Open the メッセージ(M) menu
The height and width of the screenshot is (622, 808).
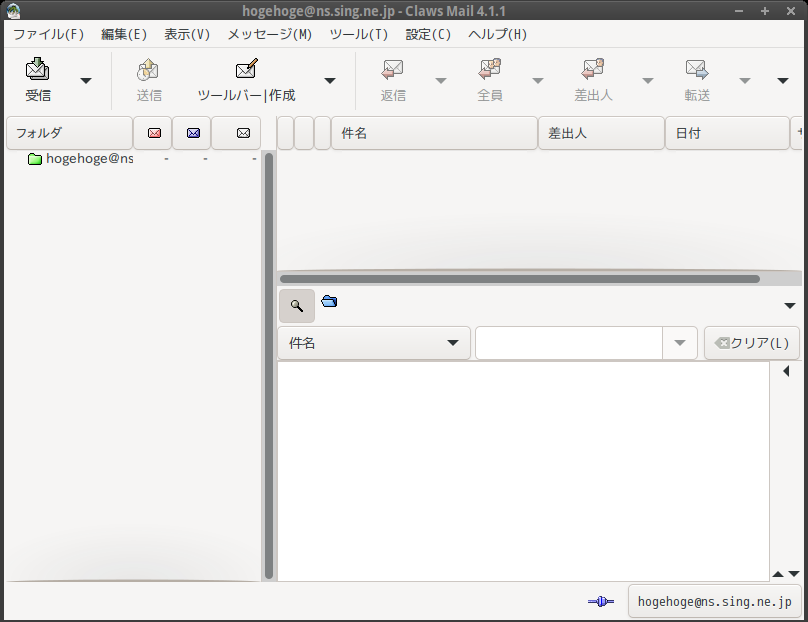(x=270, y=35)
